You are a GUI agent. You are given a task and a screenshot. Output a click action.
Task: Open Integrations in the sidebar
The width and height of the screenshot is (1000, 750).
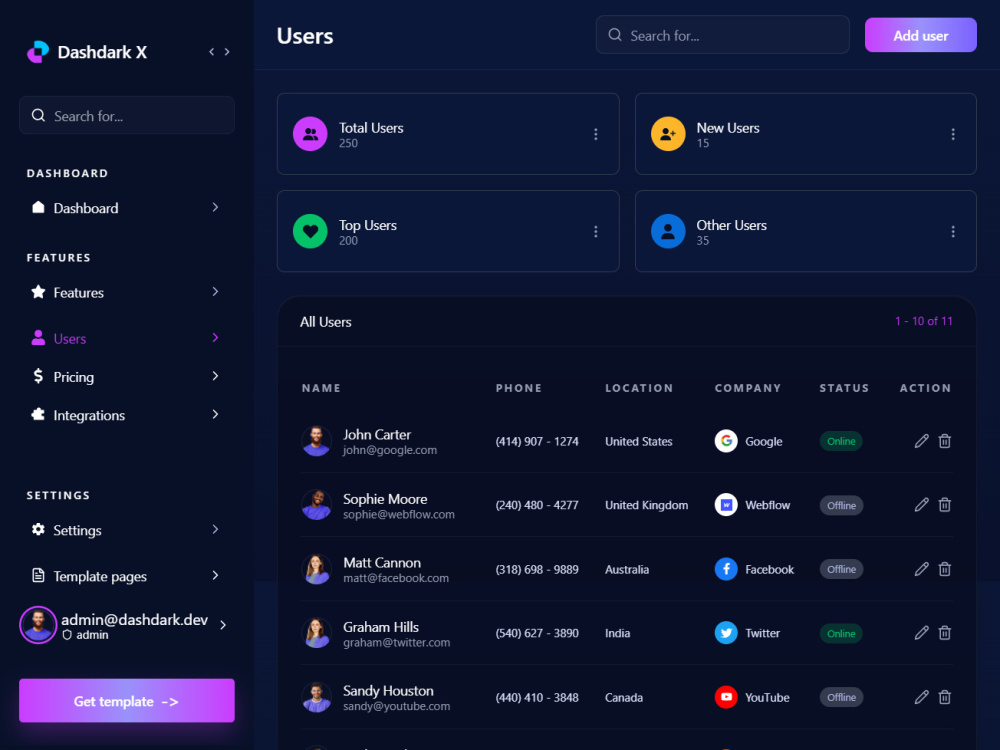point(126,415)
